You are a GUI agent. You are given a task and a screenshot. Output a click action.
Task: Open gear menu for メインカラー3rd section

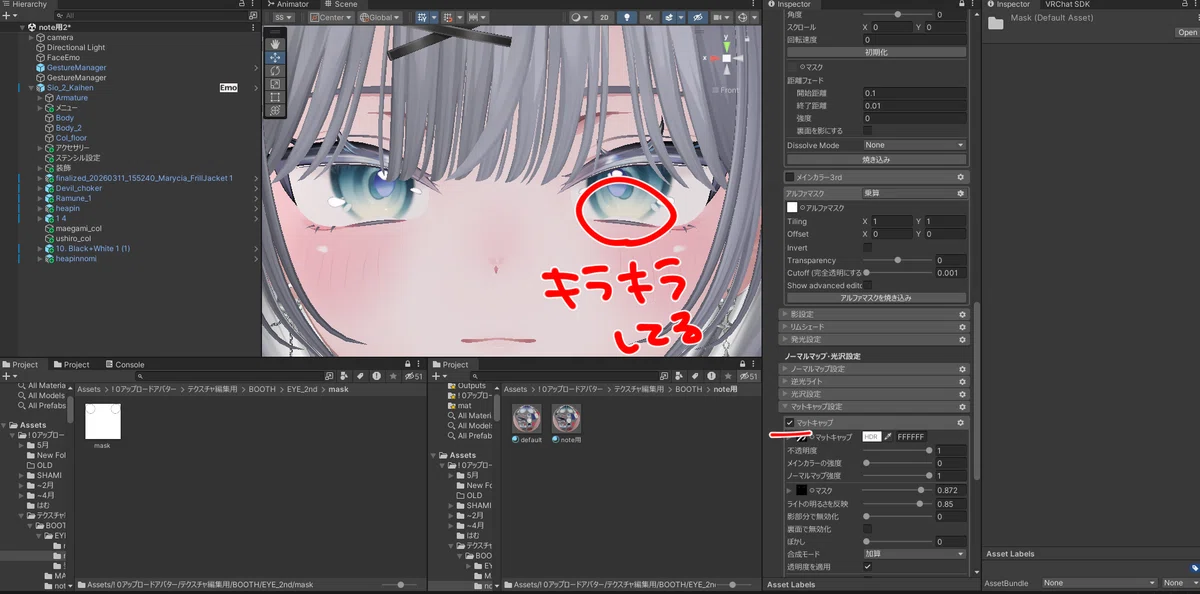tap(962, 177)
